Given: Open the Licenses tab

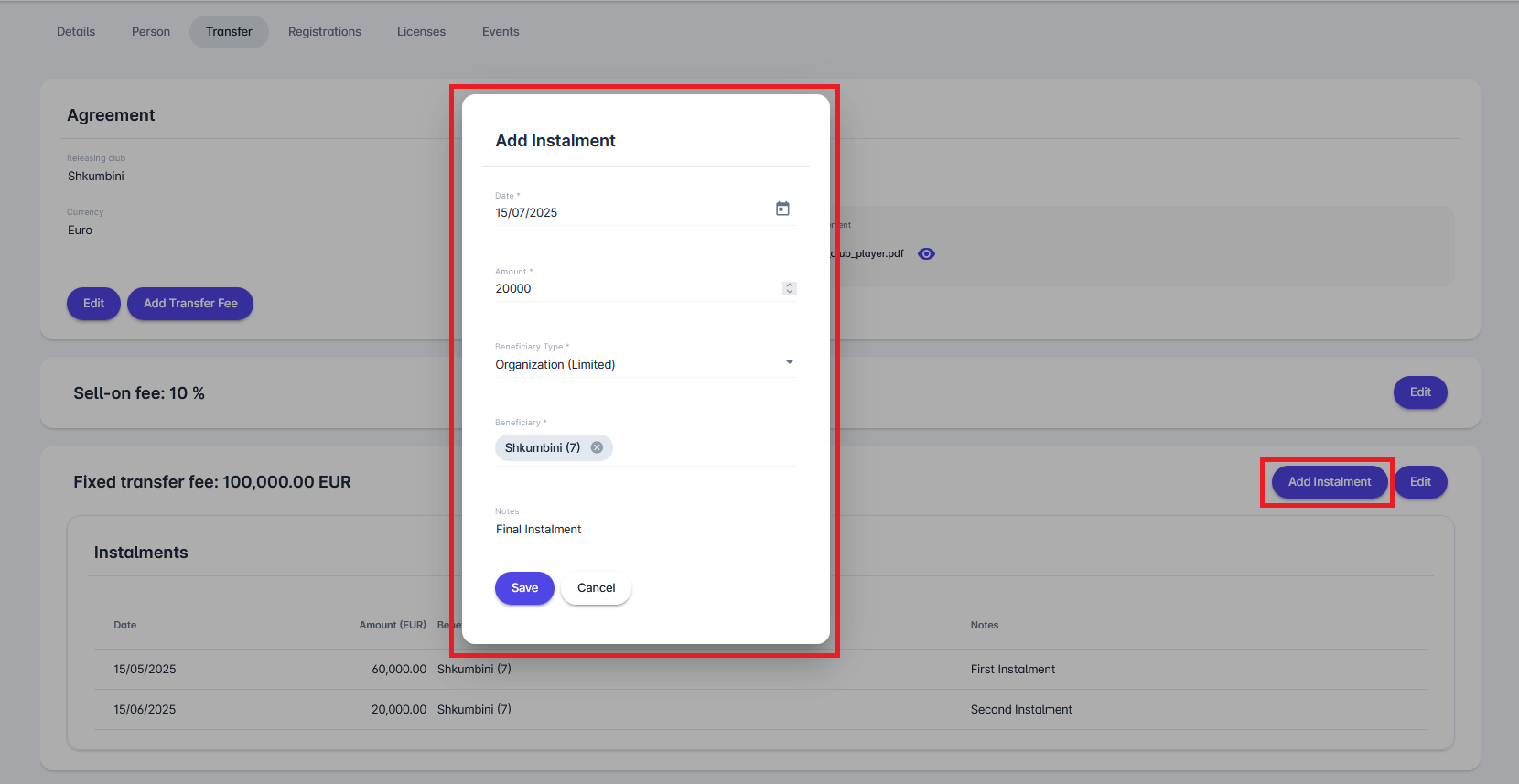Looking at the screenshot, I should click(x=421, y=32).
